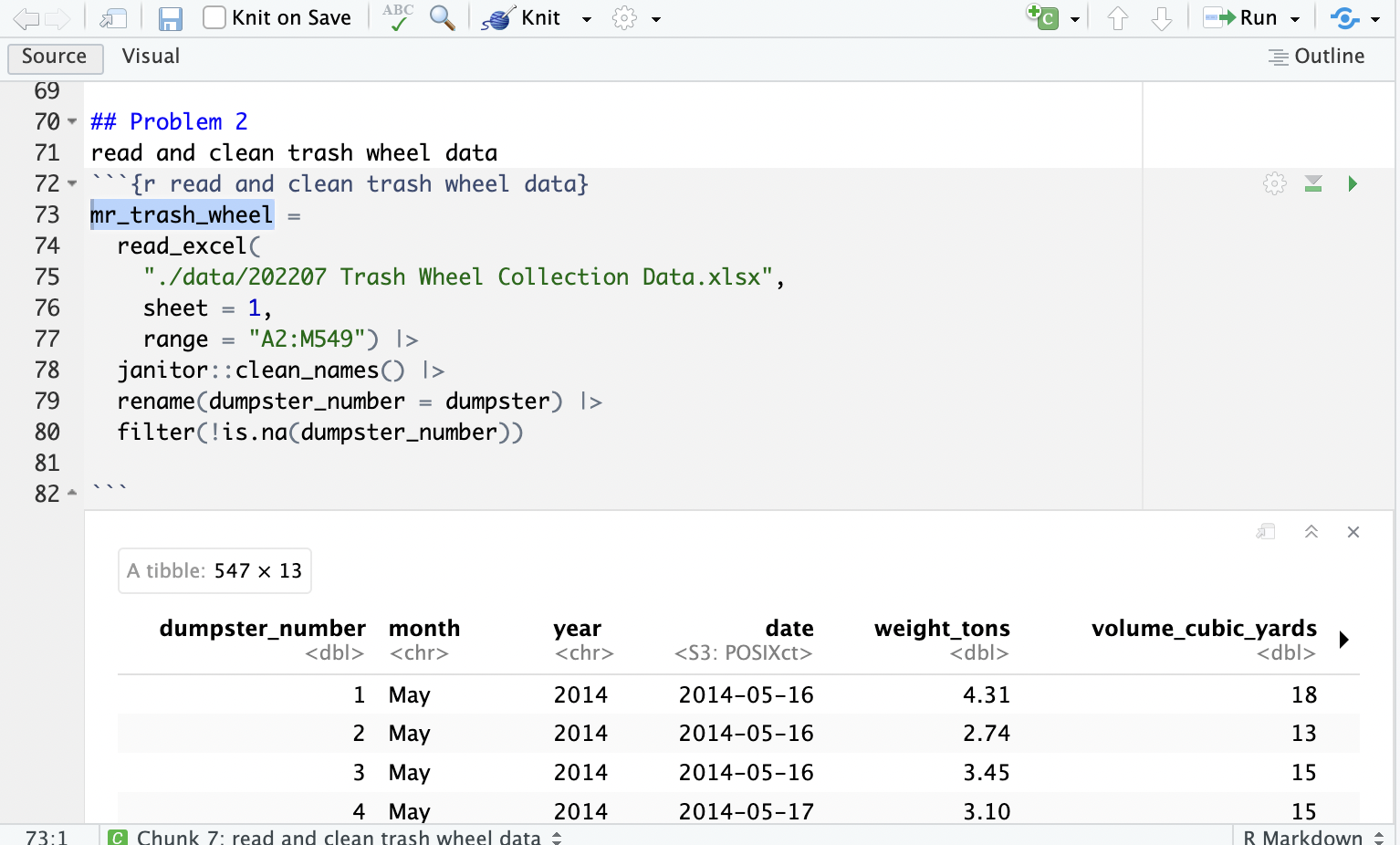Open the find and replace tool
The height and width of the screenshot is (845, 1400).
click(x=442, y=17)
